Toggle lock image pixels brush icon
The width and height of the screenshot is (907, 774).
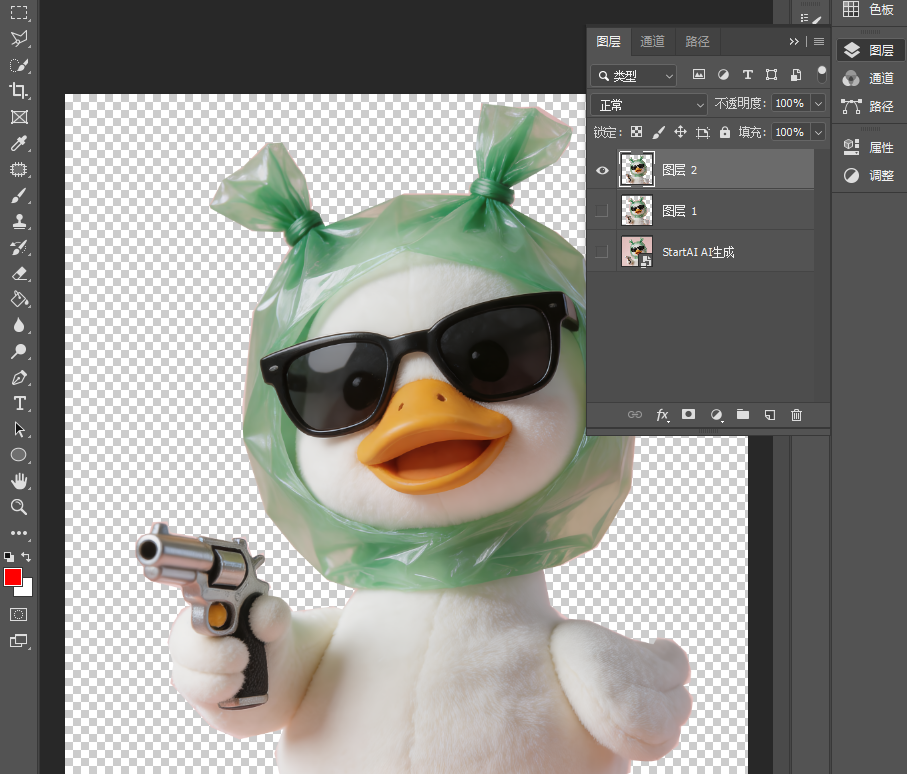point(658,132)
